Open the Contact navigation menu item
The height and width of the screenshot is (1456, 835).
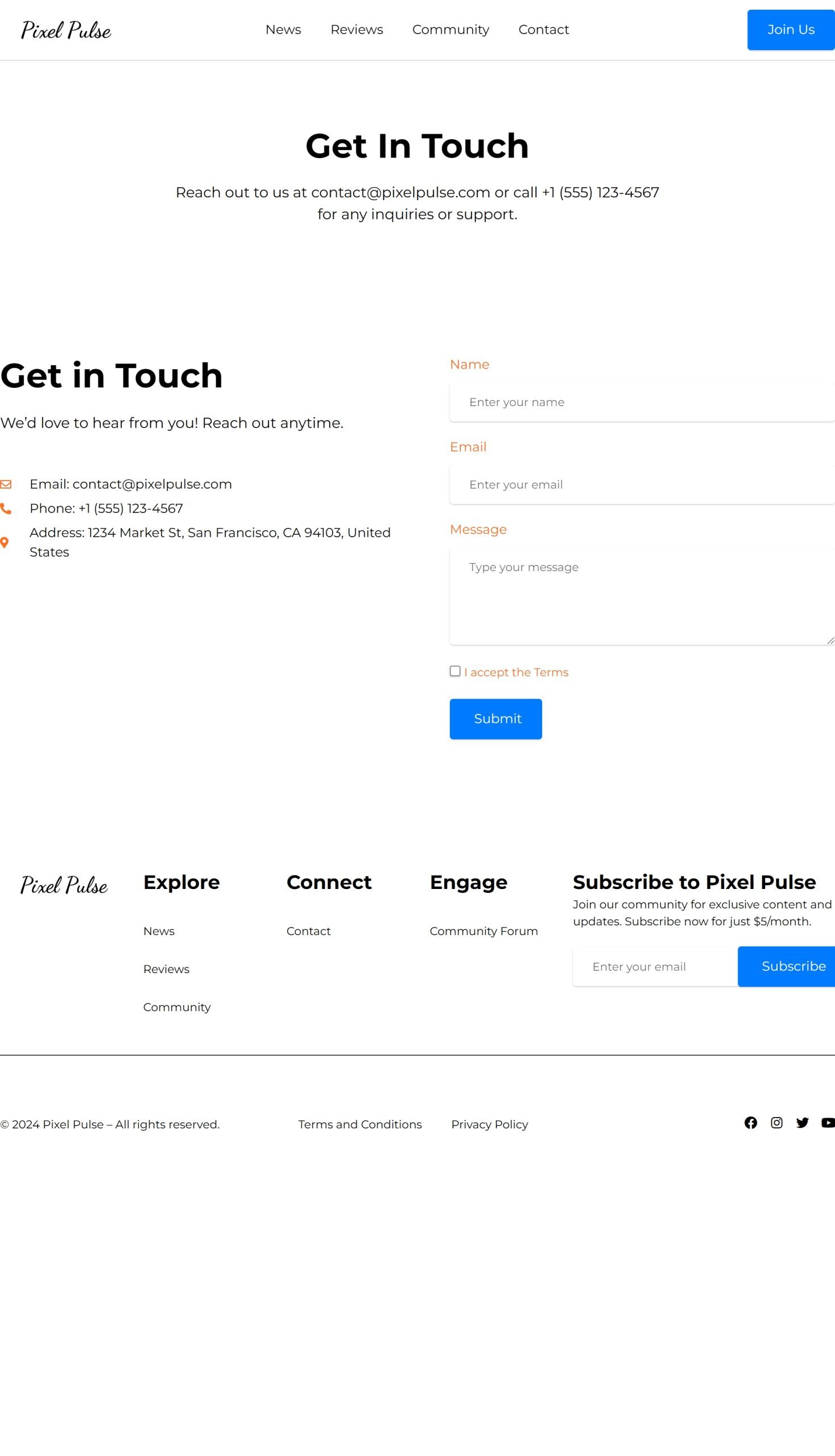point(544,30)
